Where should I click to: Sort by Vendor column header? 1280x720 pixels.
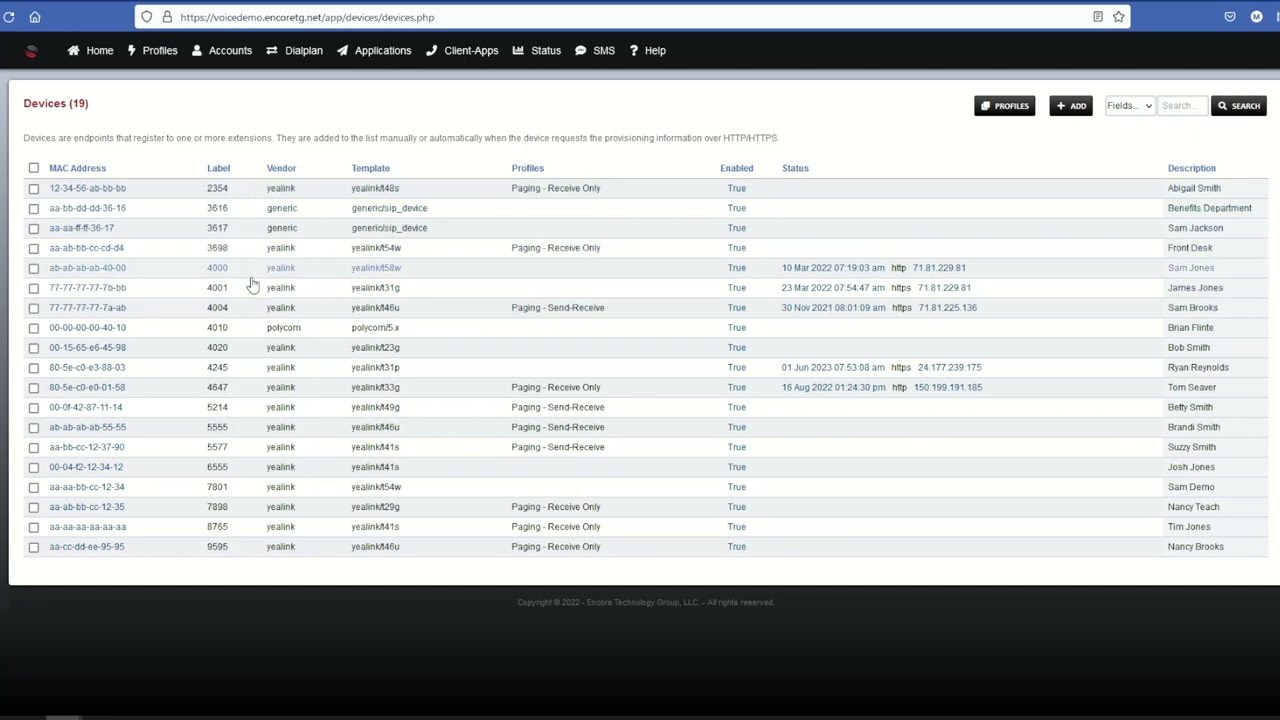click(281, 168)
